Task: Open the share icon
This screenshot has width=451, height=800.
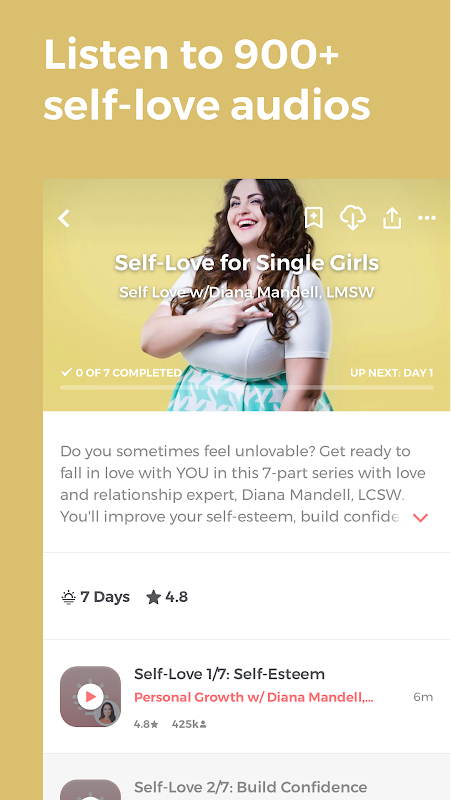Action: click(392, 218)
